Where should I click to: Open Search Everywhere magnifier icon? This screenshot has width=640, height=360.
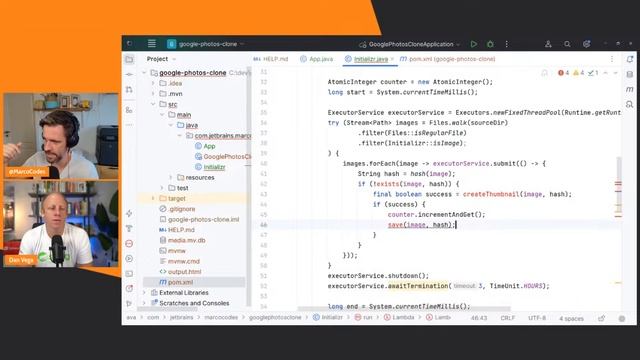(x=567, y=44)
